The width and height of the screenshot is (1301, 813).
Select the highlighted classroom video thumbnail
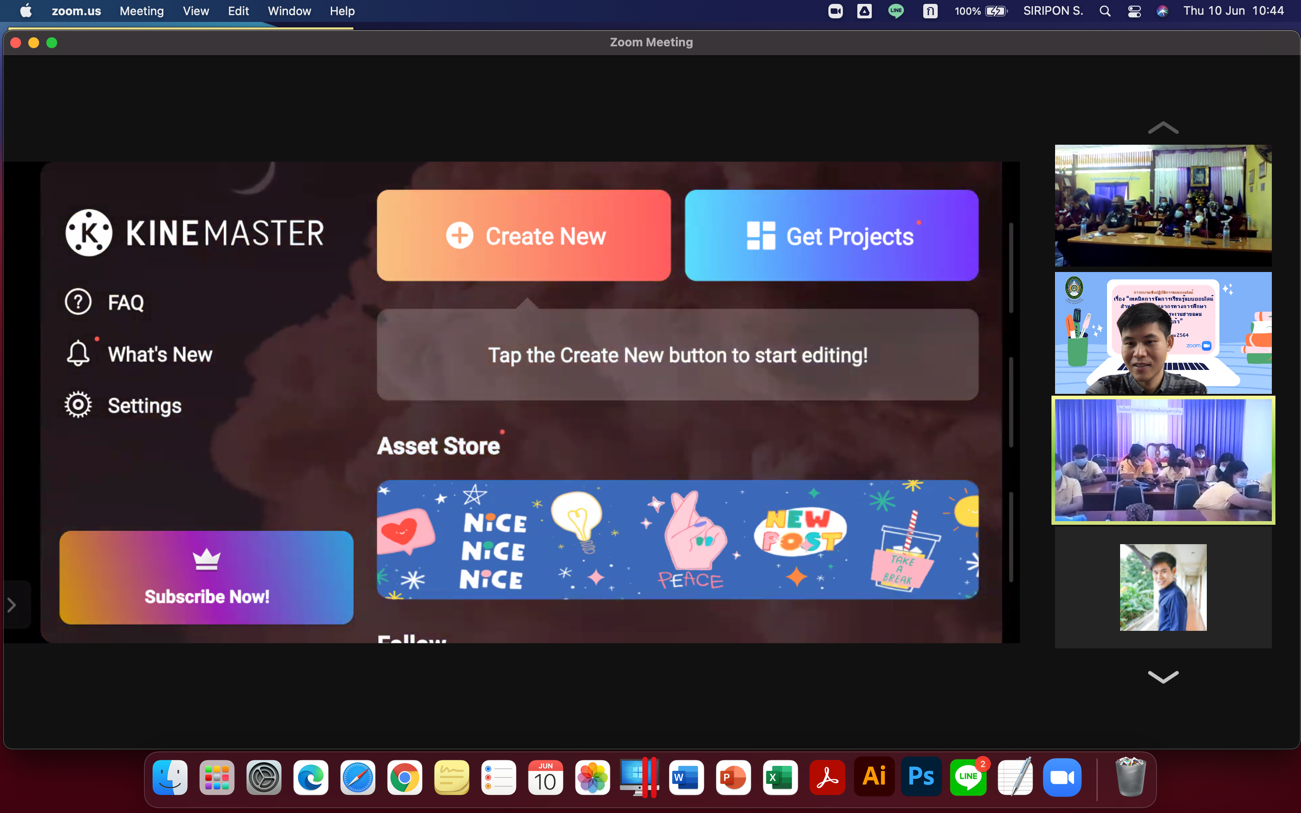(1163, 460)
